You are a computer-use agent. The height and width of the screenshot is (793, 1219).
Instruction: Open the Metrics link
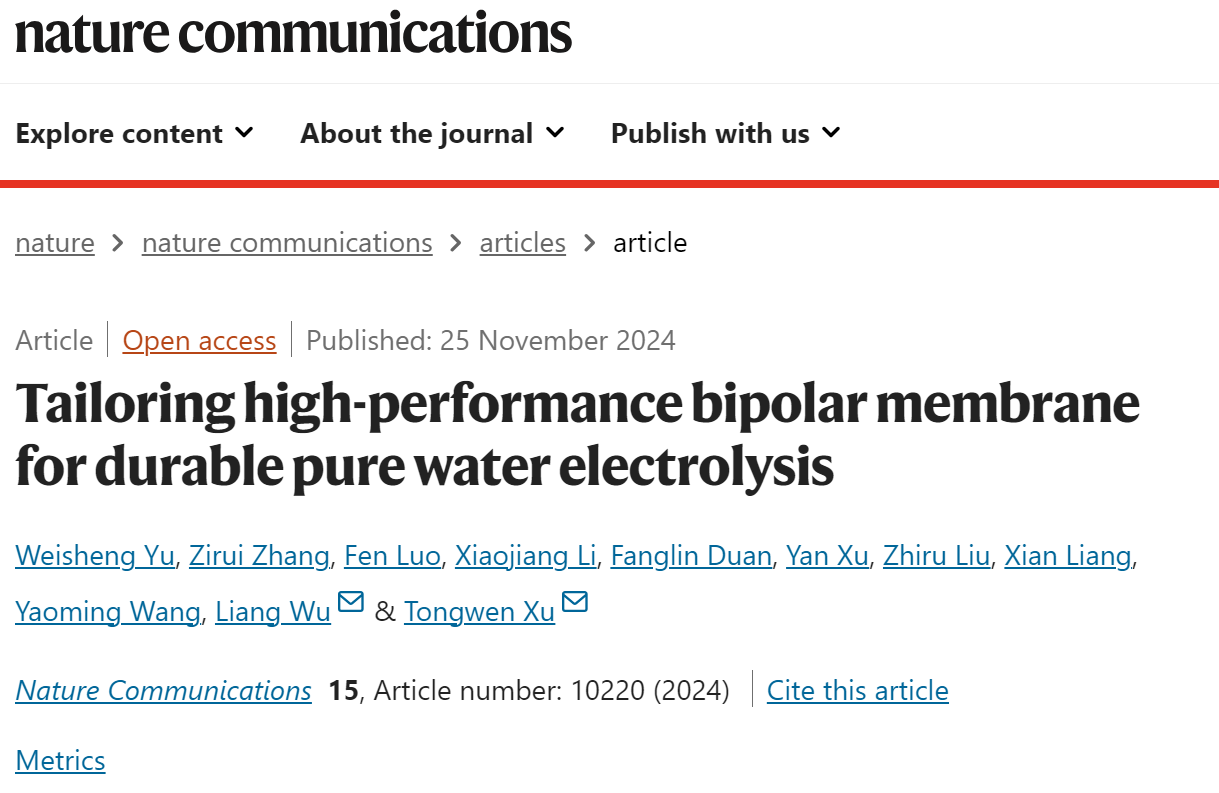click(x=60, y=761)
